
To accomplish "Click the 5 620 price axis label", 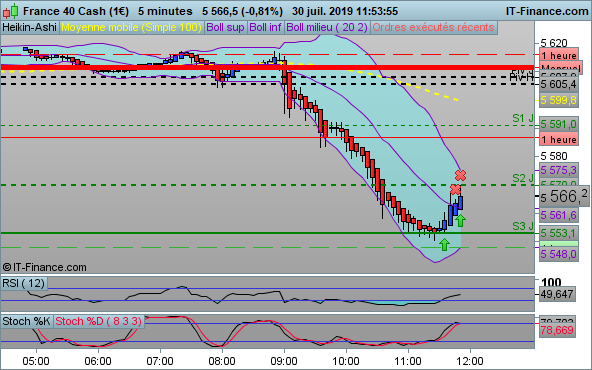I will (x=554, y=43).
